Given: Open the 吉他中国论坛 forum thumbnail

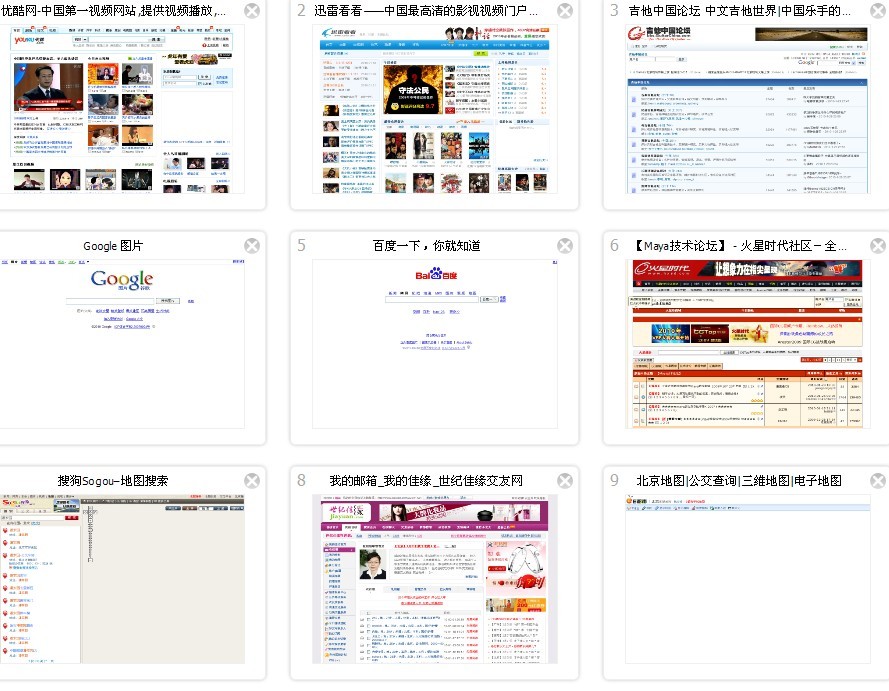Looking at the screenshot, I should click(748, 109).
